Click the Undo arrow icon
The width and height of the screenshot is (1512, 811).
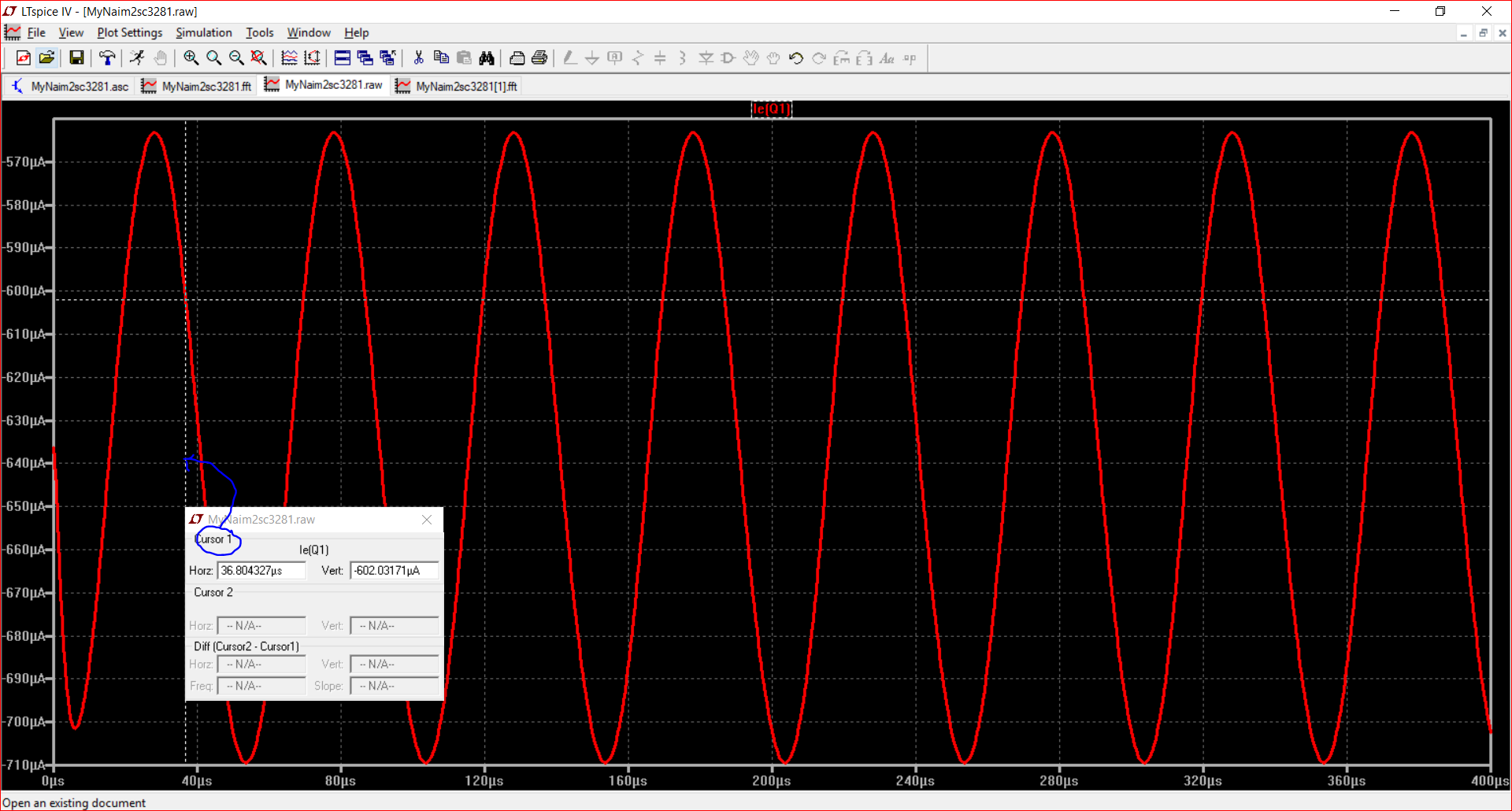pyautogui.click(x=796, y=57)
